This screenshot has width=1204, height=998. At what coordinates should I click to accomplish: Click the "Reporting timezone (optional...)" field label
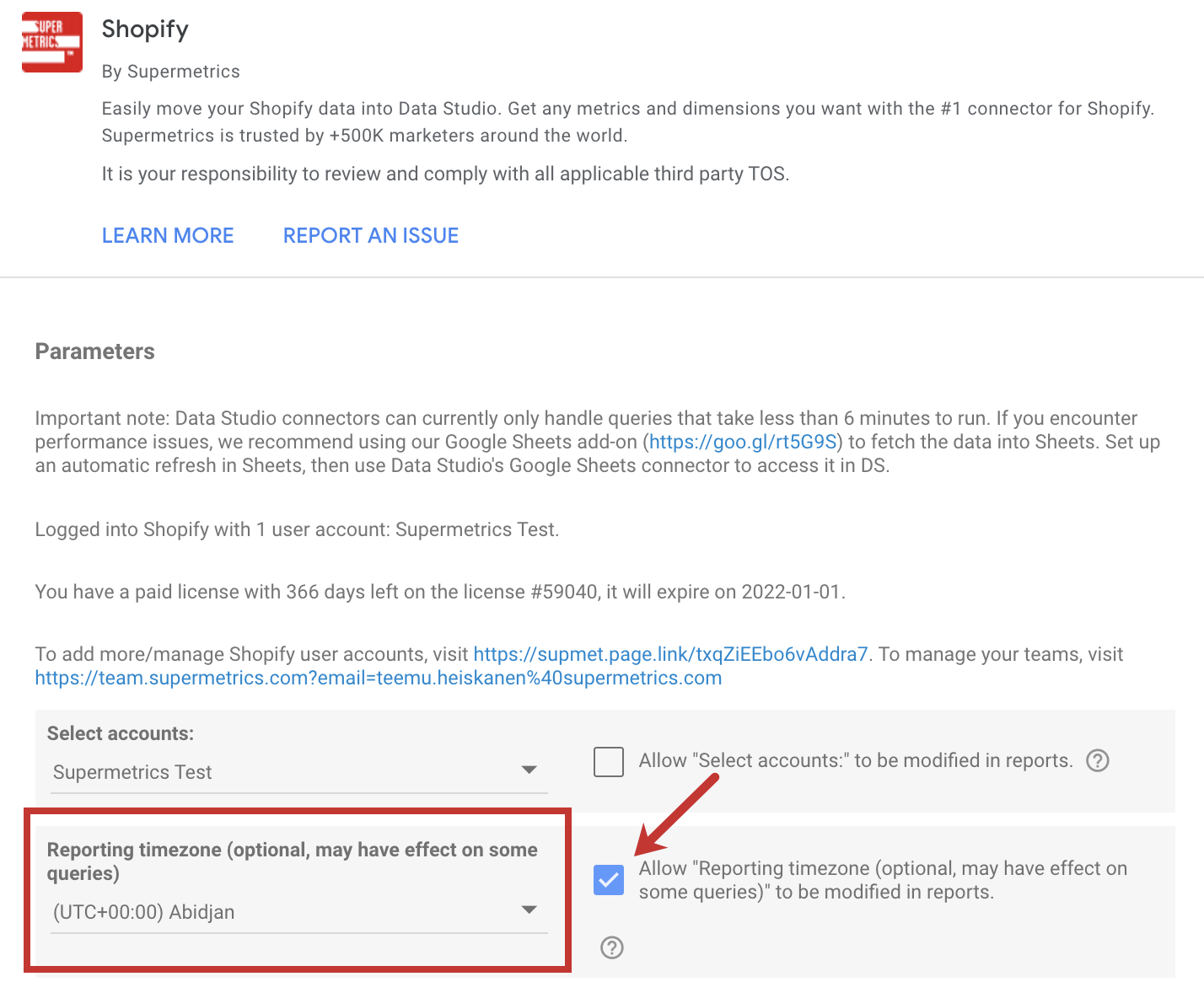[293, 861]
